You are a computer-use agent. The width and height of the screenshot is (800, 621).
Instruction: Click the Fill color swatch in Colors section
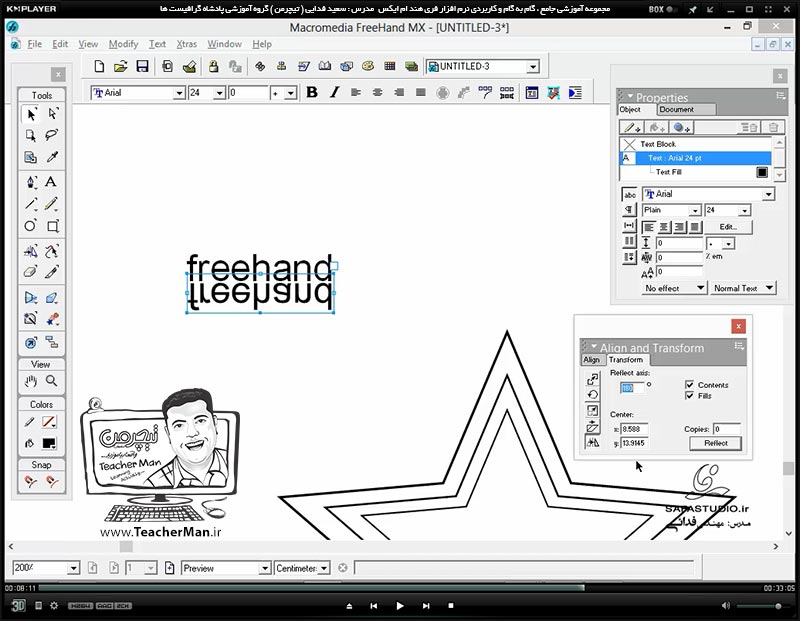[49, 443]
